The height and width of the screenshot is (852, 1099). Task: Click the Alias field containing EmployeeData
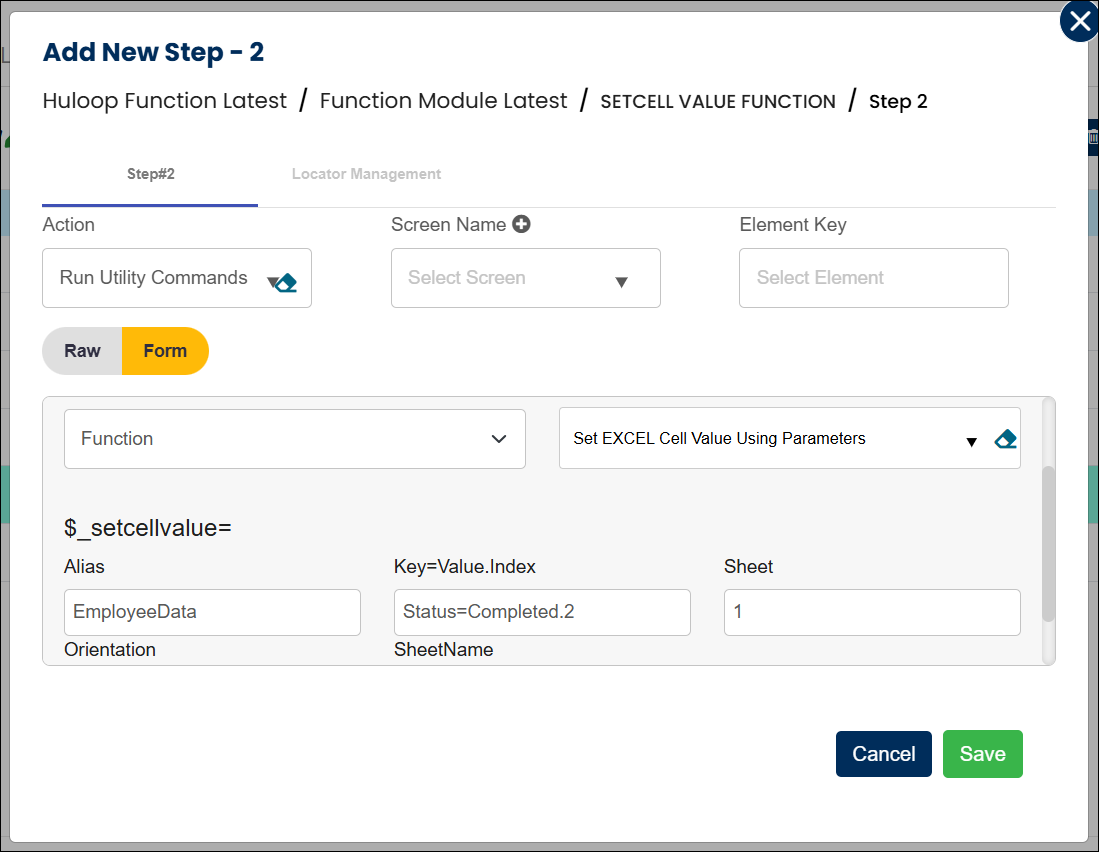point(212,612)
